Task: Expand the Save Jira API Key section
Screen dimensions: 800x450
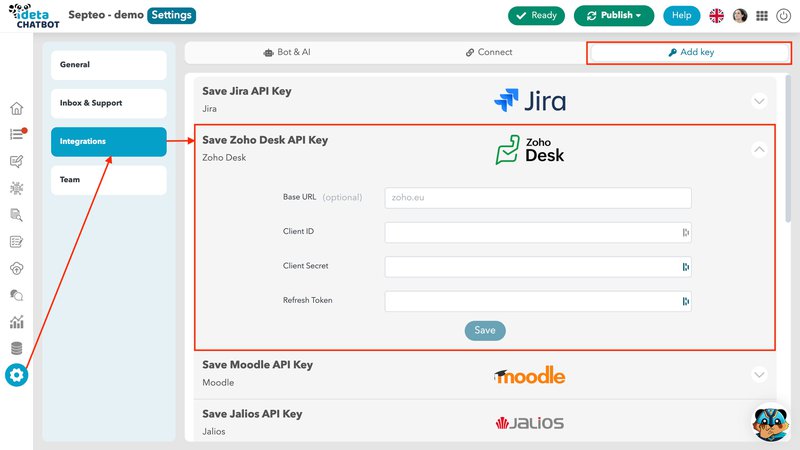Action: coord(759,101)
